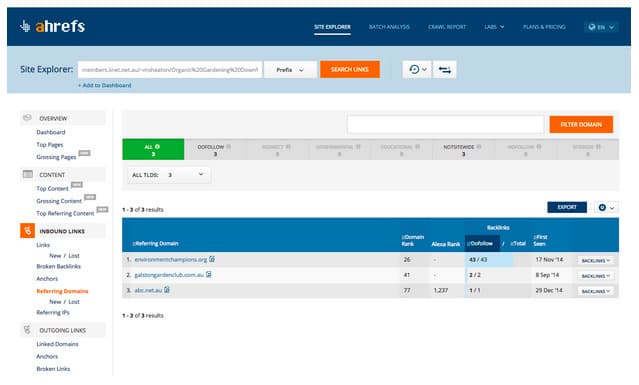Open external link icon beside abc.net.au

[x=167, y=290]
